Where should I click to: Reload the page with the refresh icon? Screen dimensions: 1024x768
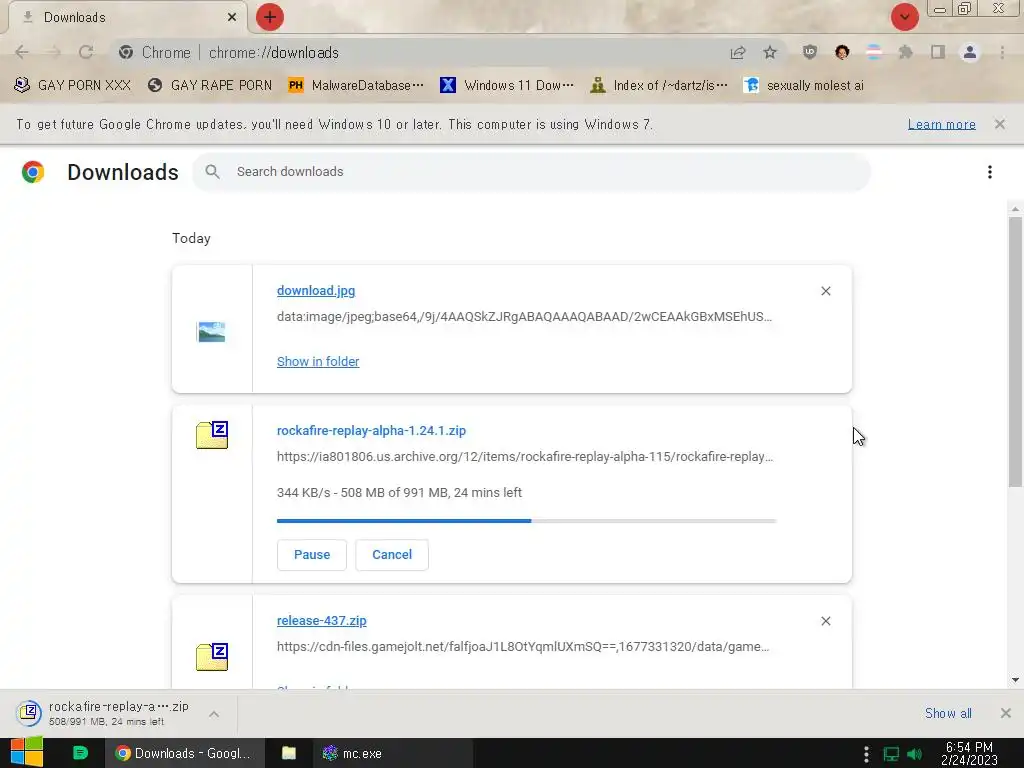click(x=86, y=52)
